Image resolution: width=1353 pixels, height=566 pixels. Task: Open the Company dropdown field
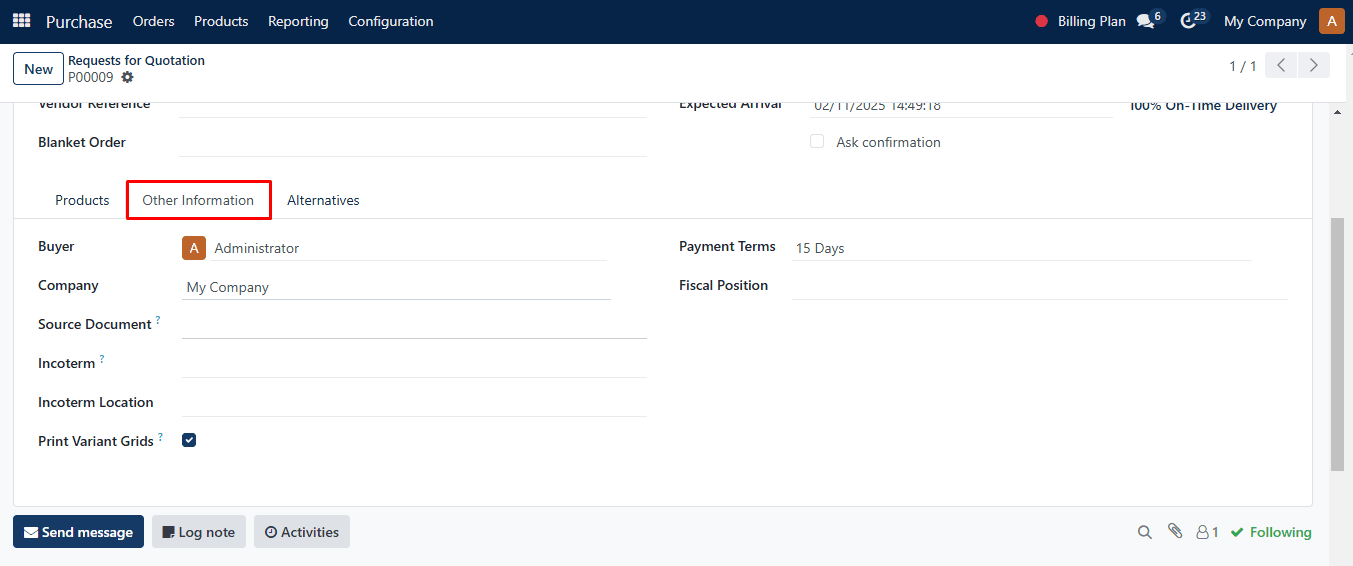pyautogui.click(x=396, y=287)
